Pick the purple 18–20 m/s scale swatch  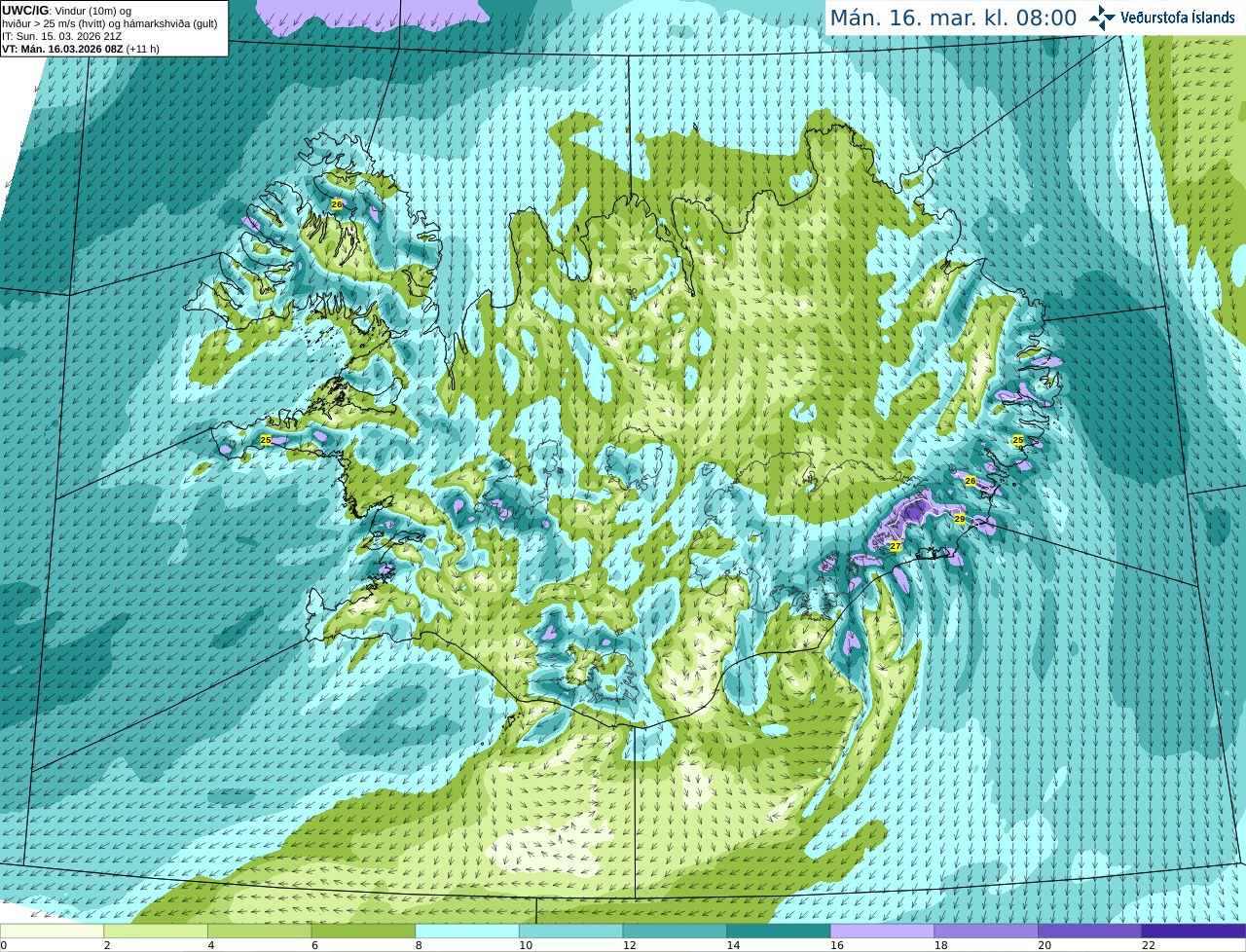pos(986,931)
